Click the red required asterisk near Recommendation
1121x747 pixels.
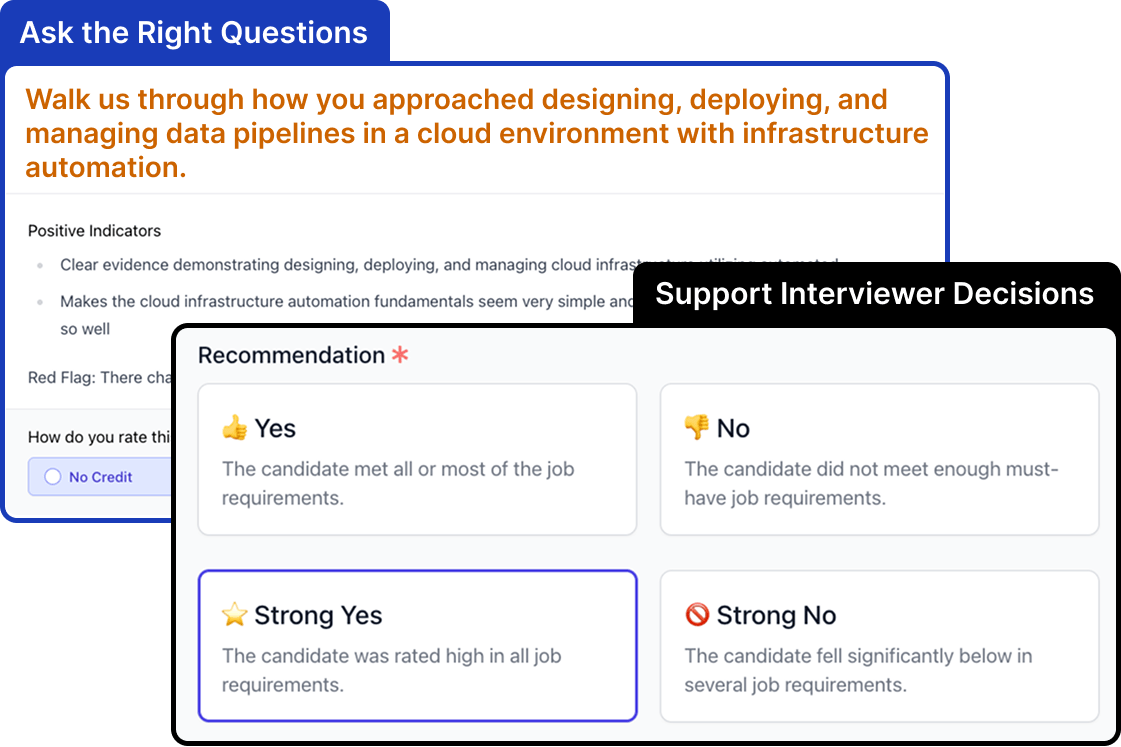[400, 355]
